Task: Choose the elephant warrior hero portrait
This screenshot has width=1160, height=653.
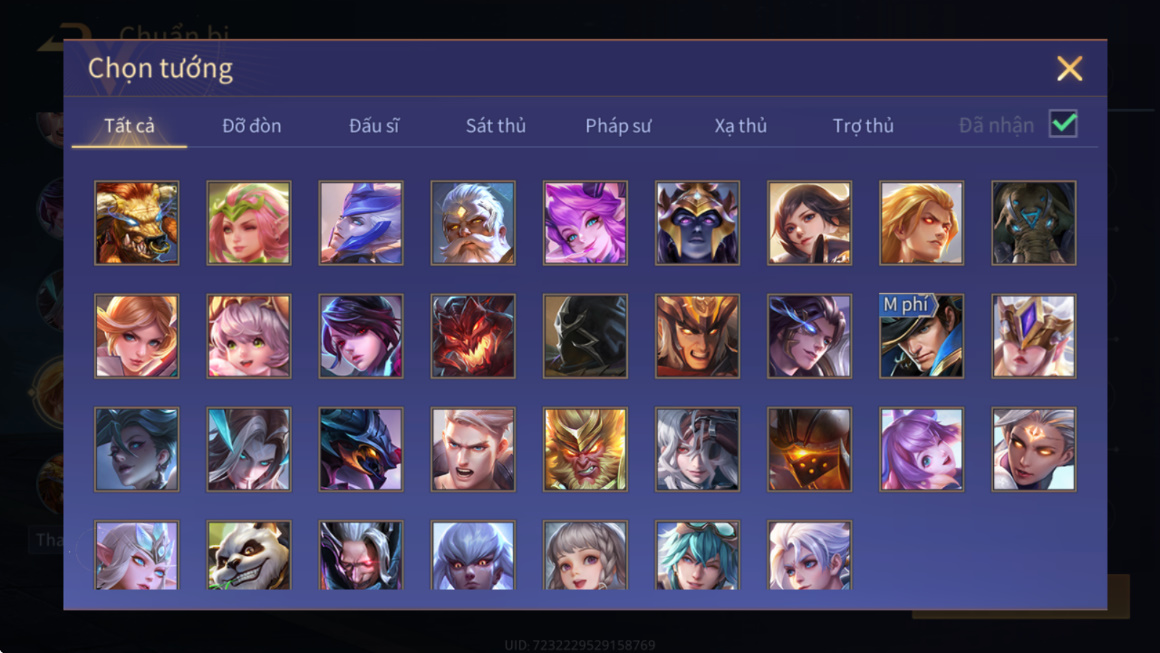Action: click(1033, 223)
